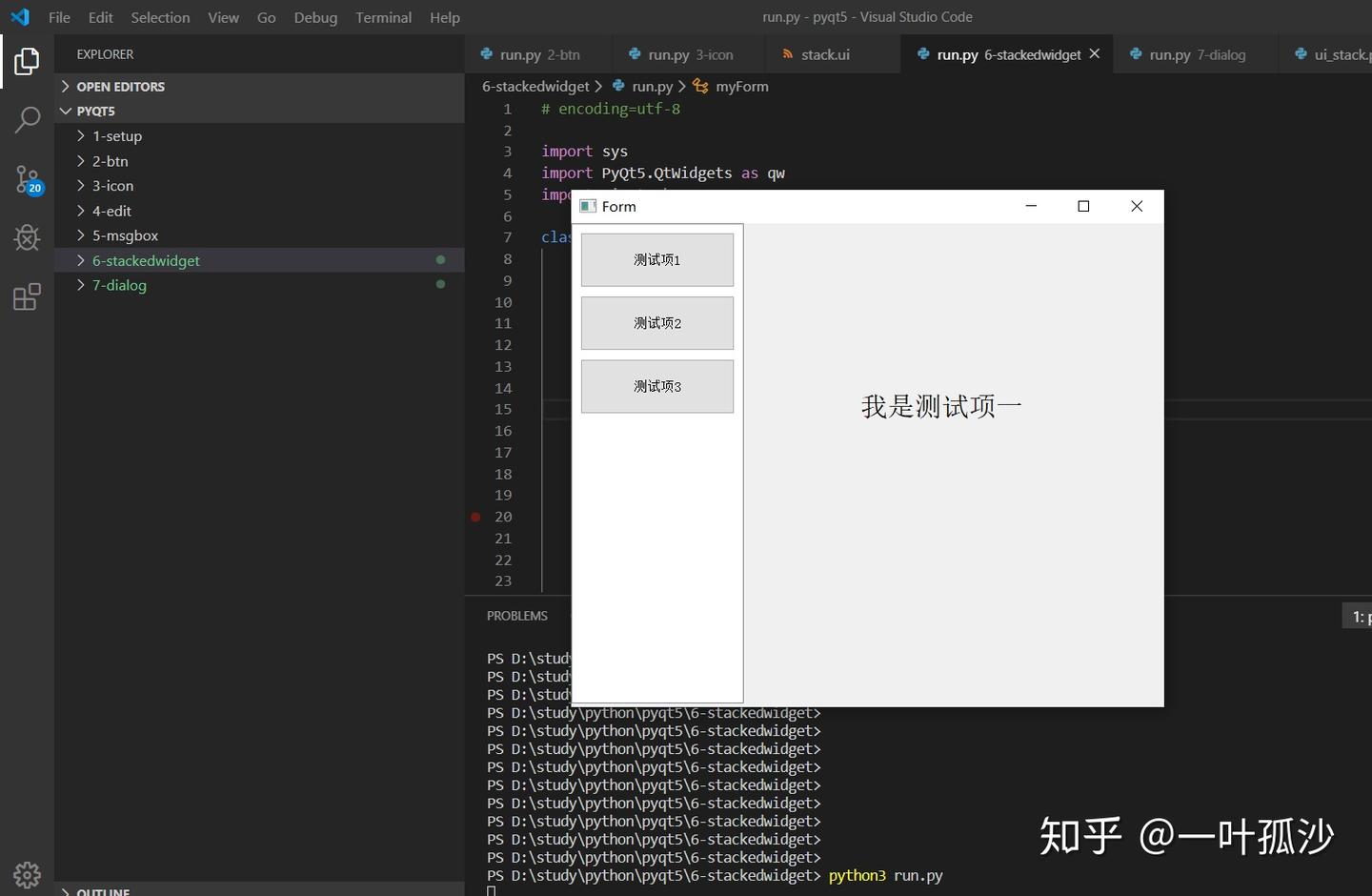
Task: Open the Debug menu
Action: coord(315,17)
